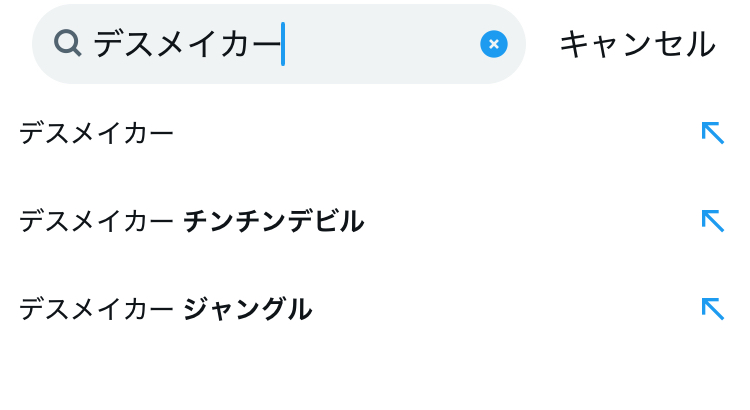
Task: Click デスメイカー prefix in the チンチンデビル suggestion
Action: pyautogui.click(x=97, y=221)
